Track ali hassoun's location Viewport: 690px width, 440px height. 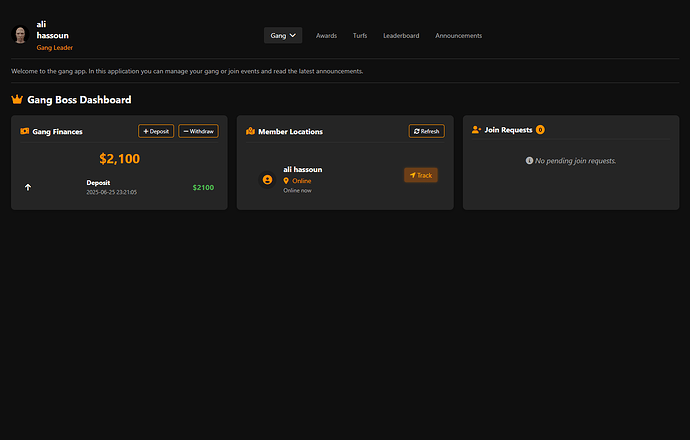click(x=421, y=175)
